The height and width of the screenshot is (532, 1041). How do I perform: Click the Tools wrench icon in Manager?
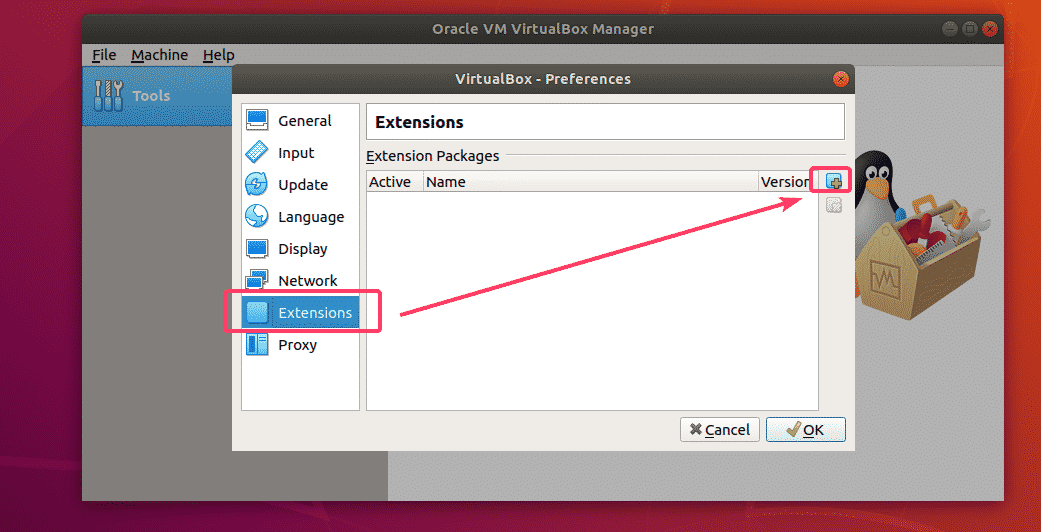(108, 96)
